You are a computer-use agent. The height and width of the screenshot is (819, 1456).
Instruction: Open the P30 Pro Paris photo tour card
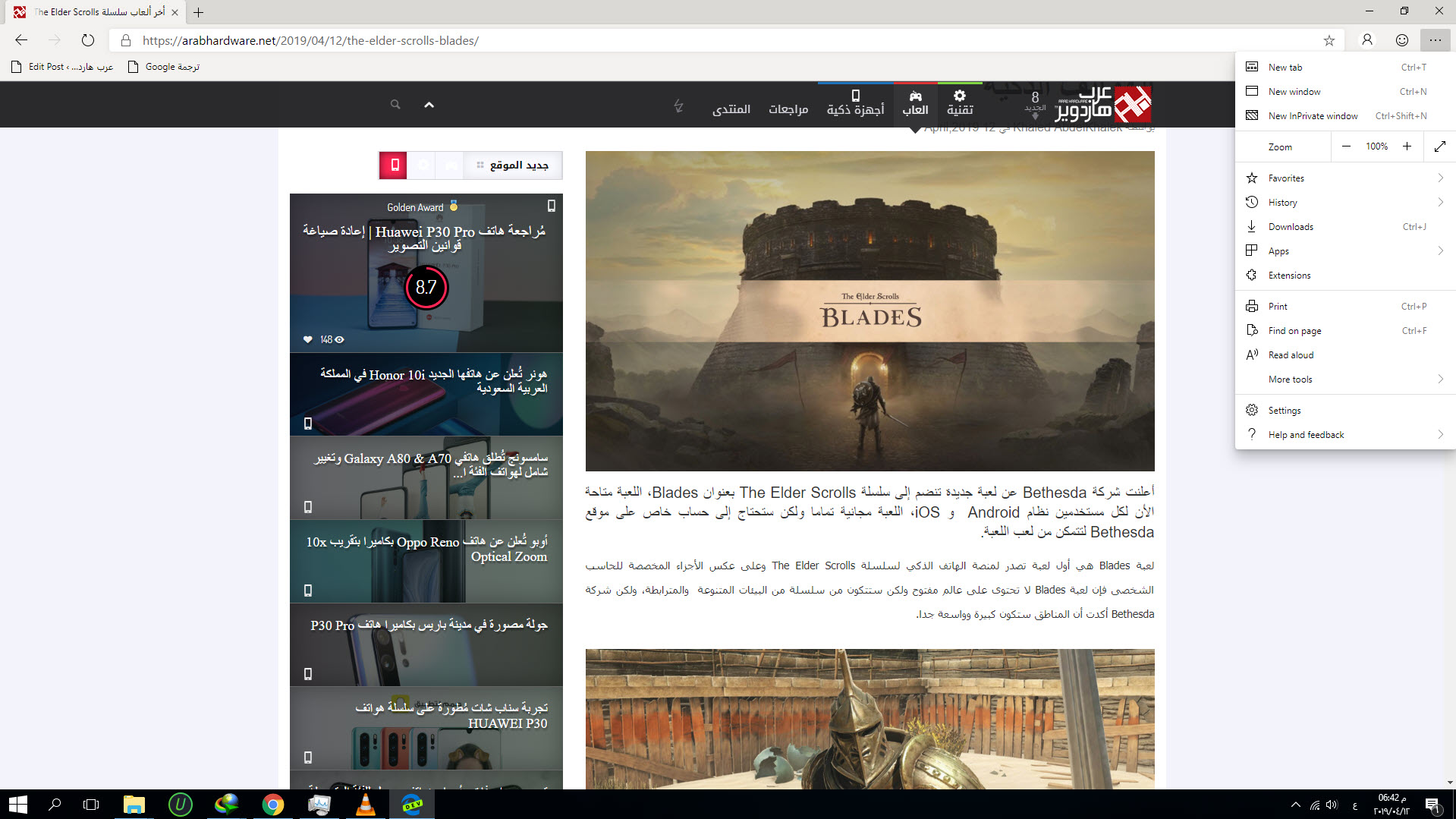point(426,644)
